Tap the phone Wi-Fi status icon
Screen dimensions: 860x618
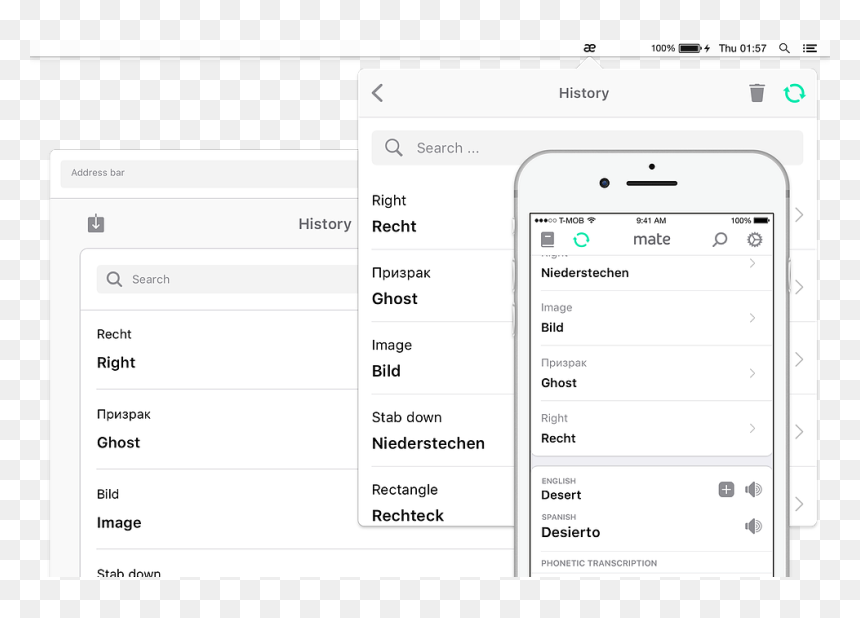coord(591,220)
